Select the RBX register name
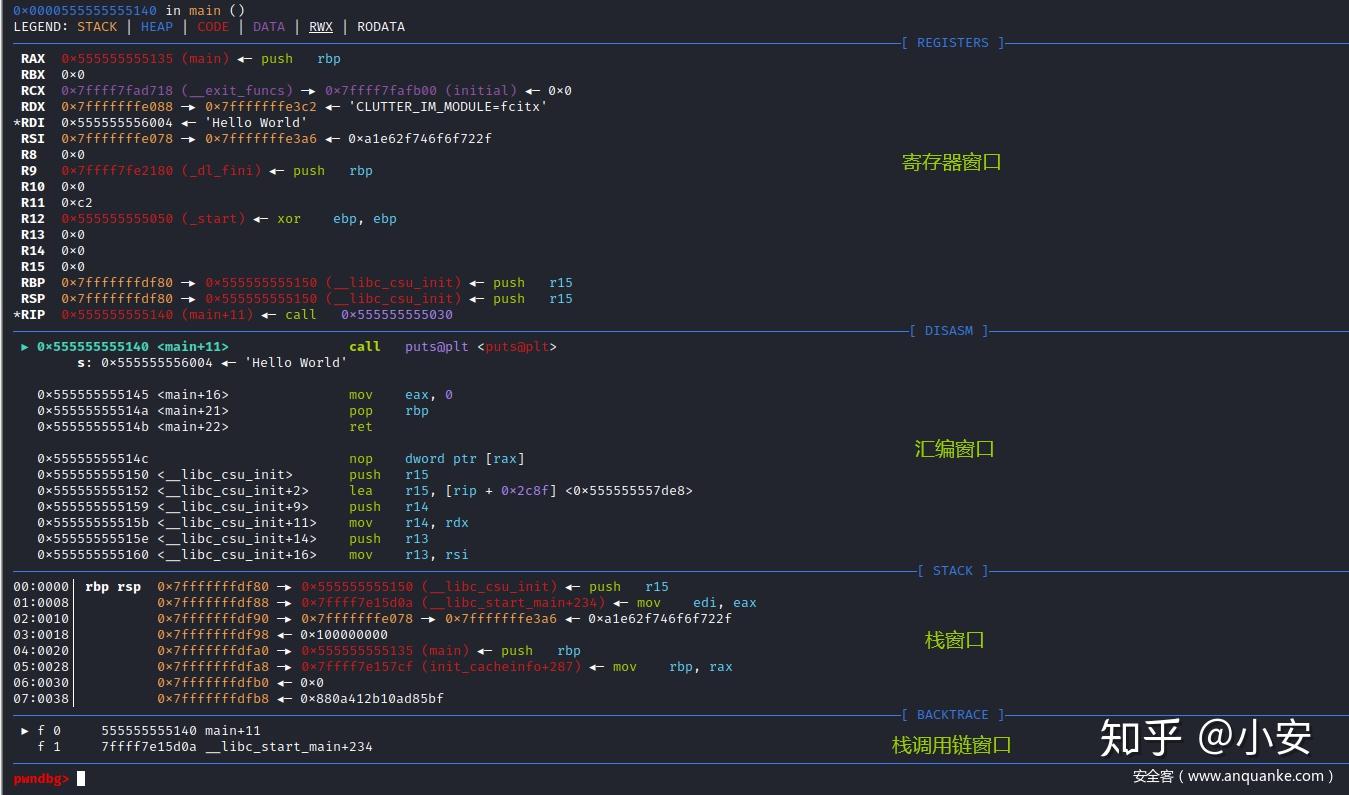The height and width of the screenshot is (795, 1349). click(33, 74)
